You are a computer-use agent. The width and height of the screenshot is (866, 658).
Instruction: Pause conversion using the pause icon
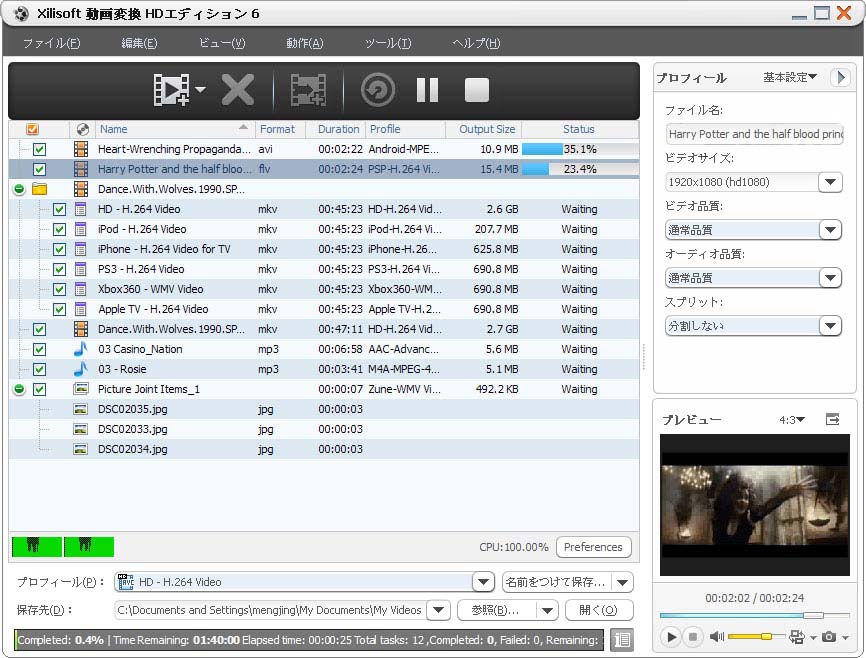tap(427, 91)
